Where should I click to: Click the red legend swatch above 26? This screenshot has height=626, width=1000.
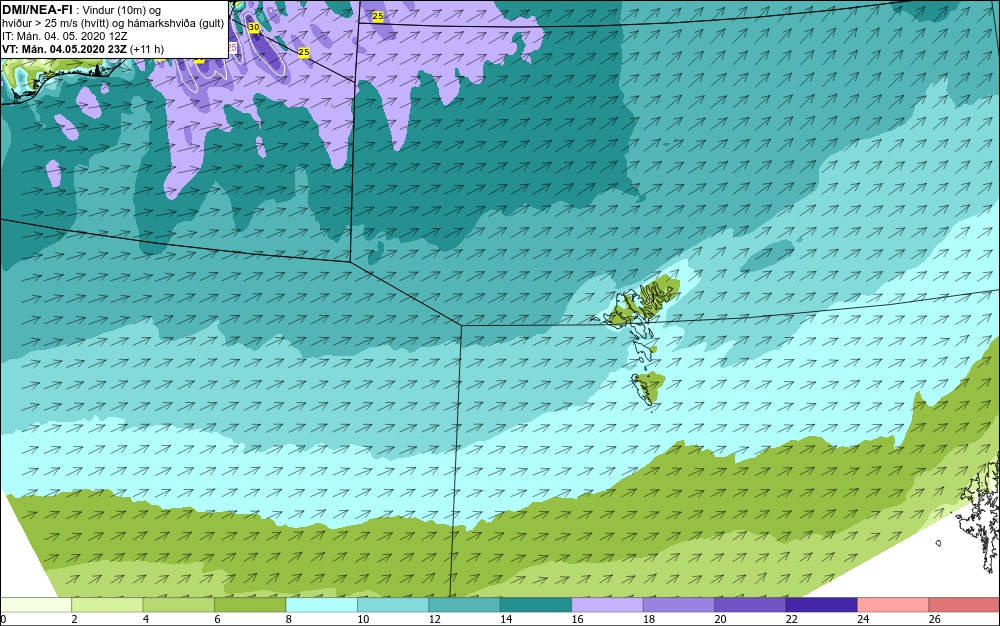(x=964, y=605)
